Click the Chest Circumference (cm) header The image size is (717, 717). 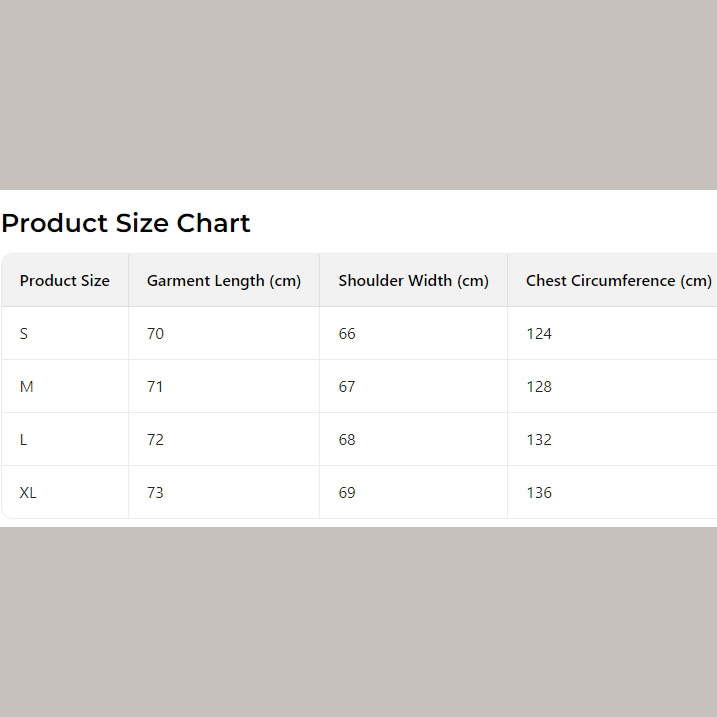coord(618,281)
